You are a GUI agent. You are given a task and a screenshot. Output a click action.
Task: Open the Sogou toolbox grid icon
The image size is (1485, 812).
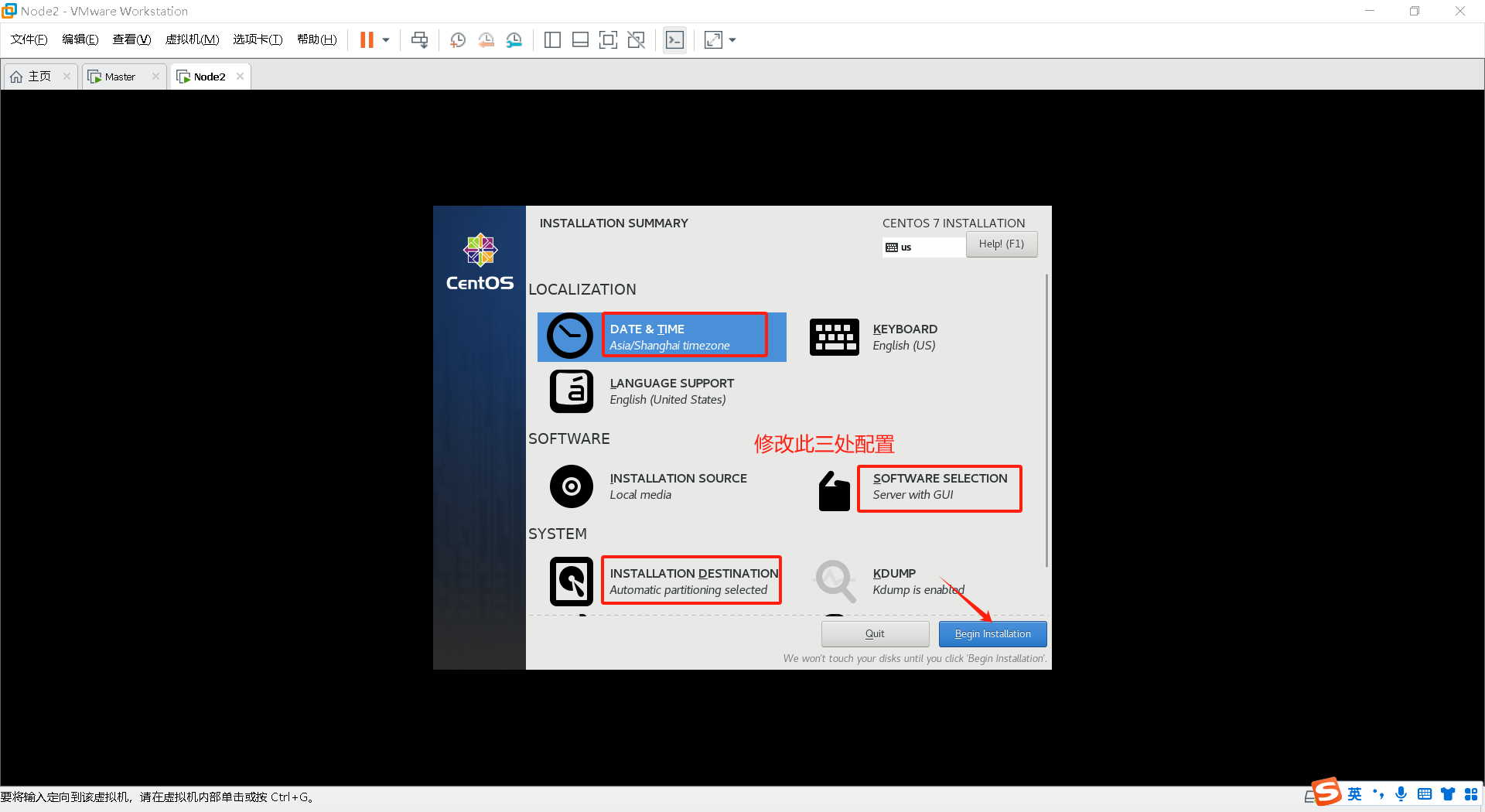[1471, 794]
